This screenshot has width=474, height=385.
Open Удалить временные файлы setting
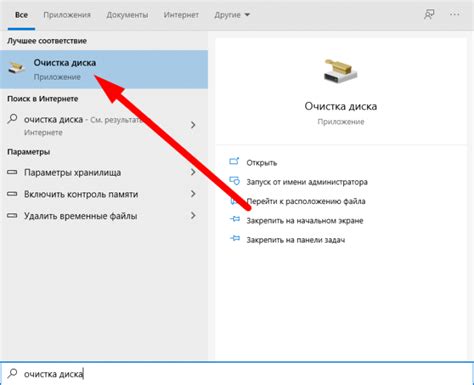click(104, 216)
